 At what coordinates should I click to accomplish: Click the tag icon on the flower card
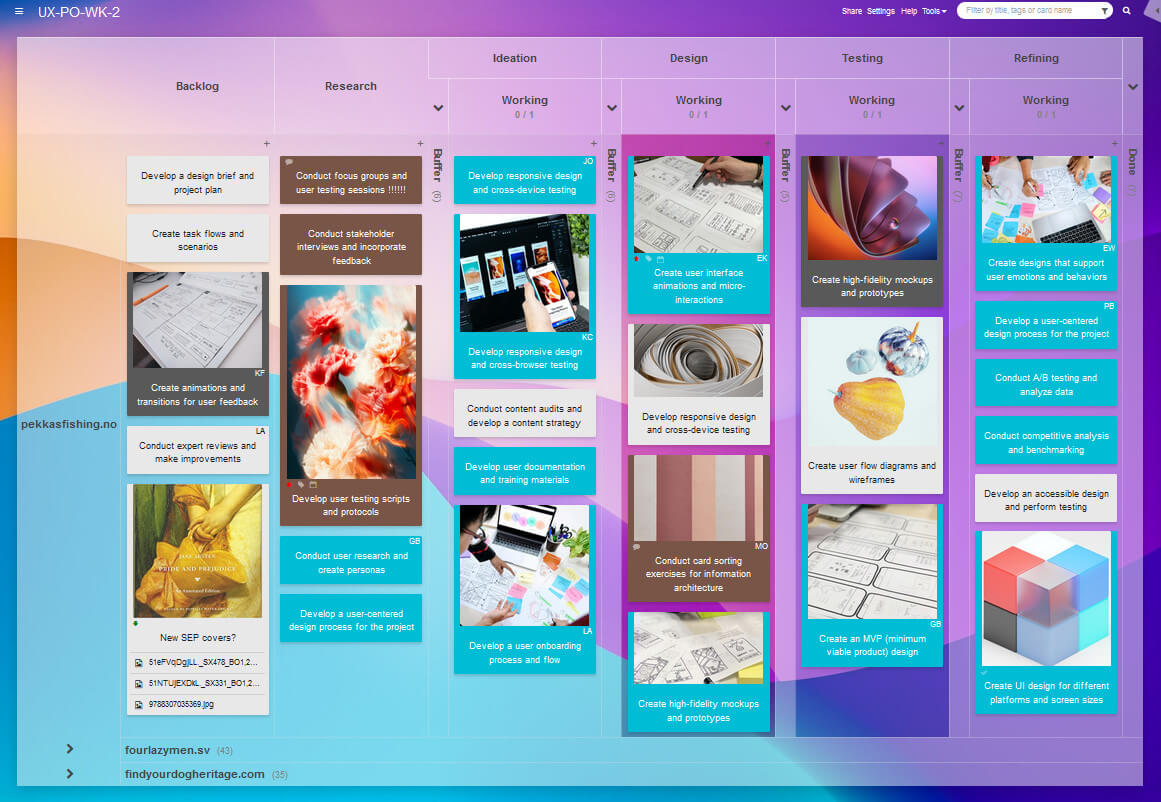click(300, 483)
